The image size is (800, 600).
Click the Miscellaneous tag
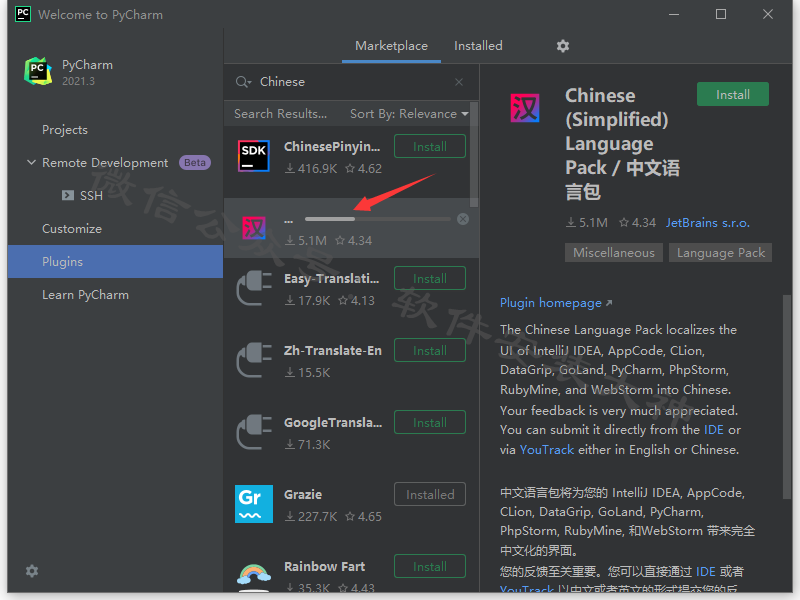pyautogui.click(x=614, y=253)
